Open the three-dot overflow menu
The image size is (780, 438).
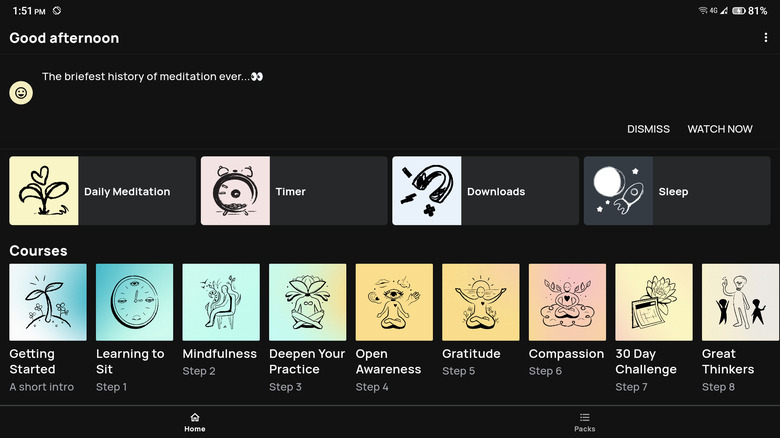(766, 38)
